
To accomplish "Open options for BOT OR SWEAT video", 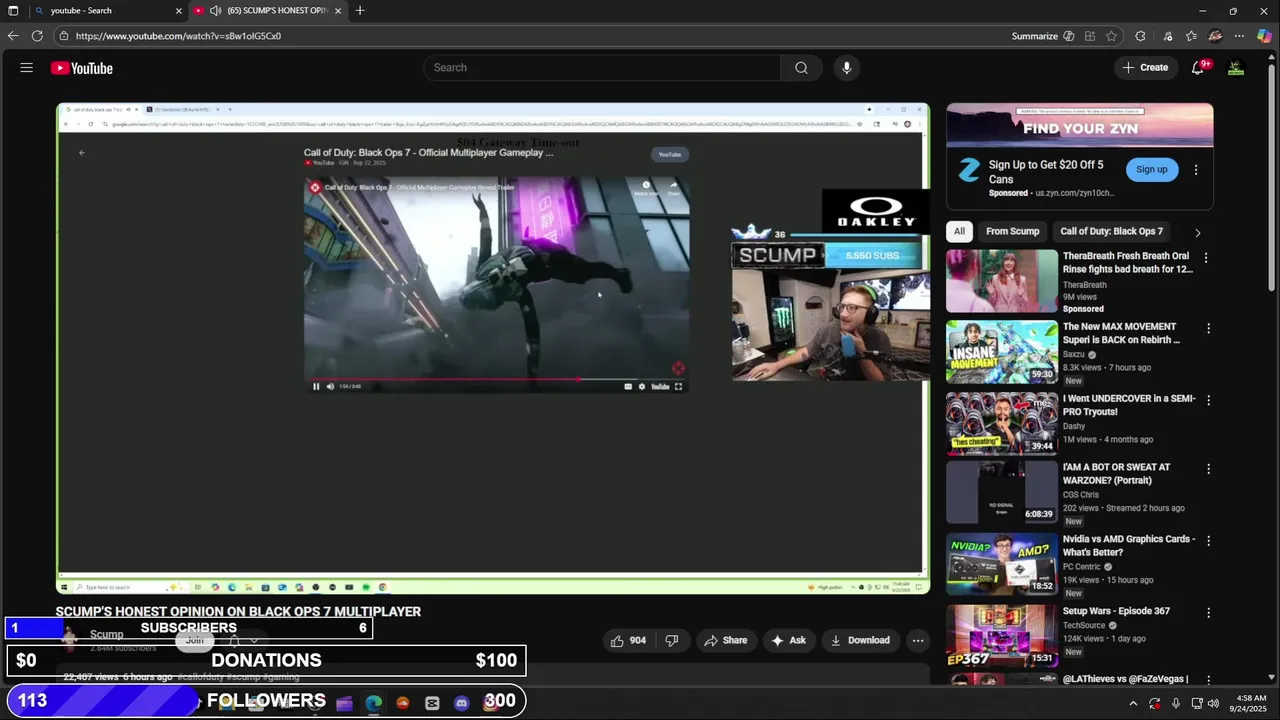I will pos(1208,469).
